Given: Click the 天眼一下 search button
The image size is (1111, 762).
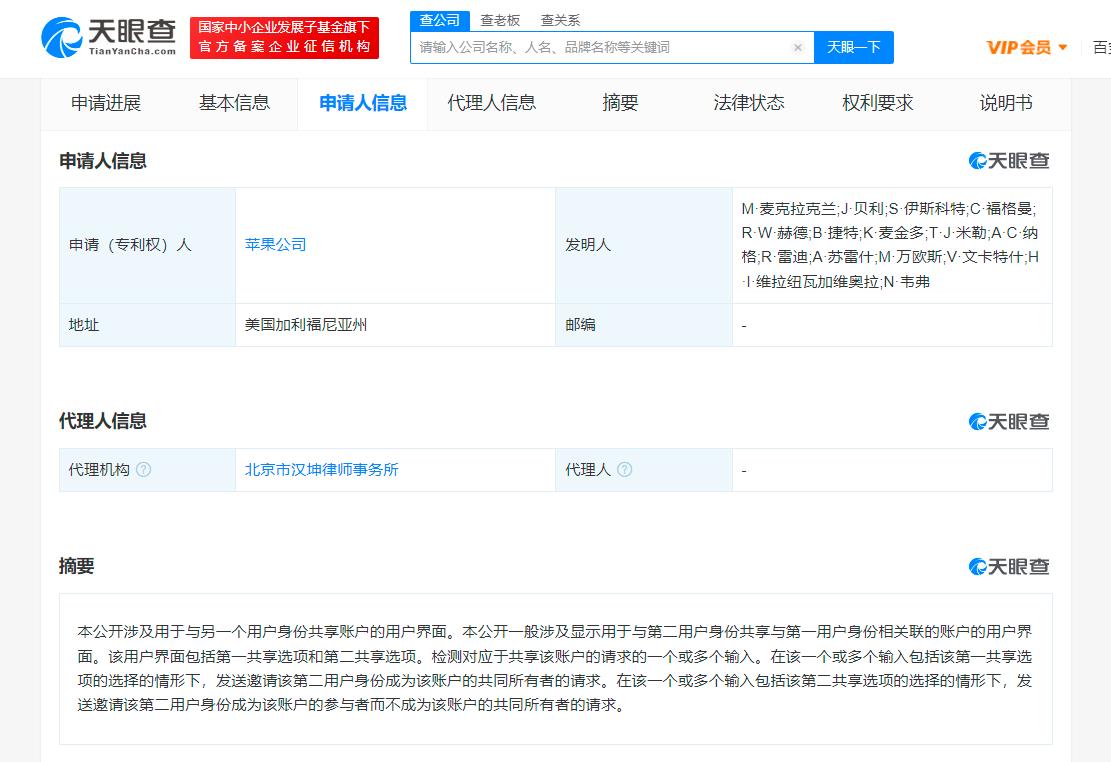Looking at the screenshot, I should (x=854, y=47).
